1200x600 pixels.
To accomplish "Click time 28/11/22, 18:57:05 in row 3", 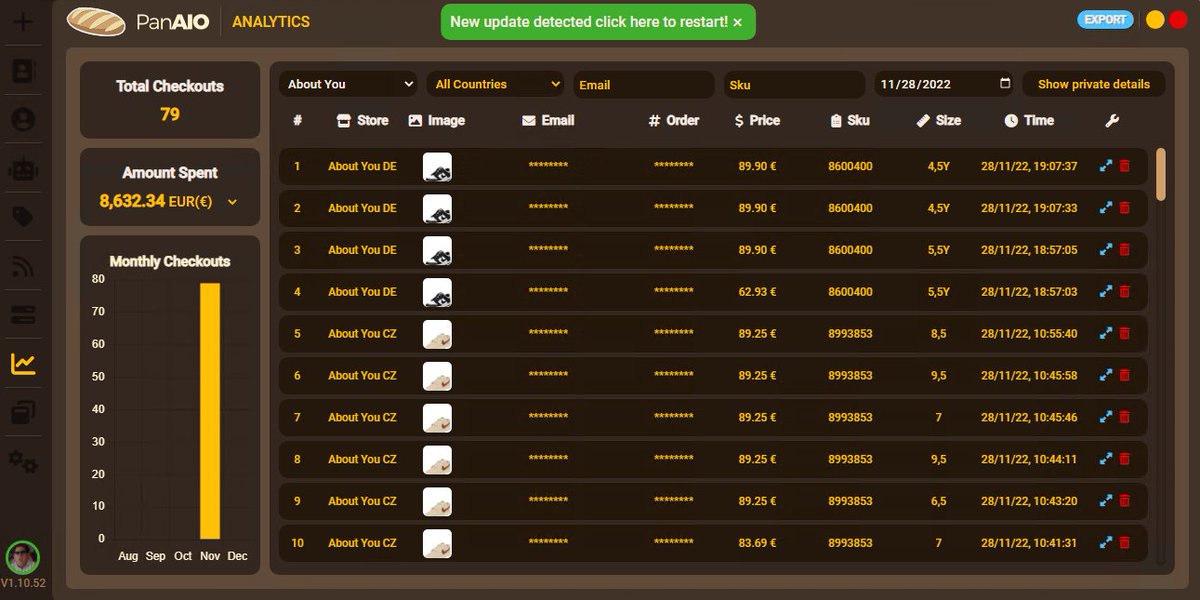I will [x=1029, y=250].
